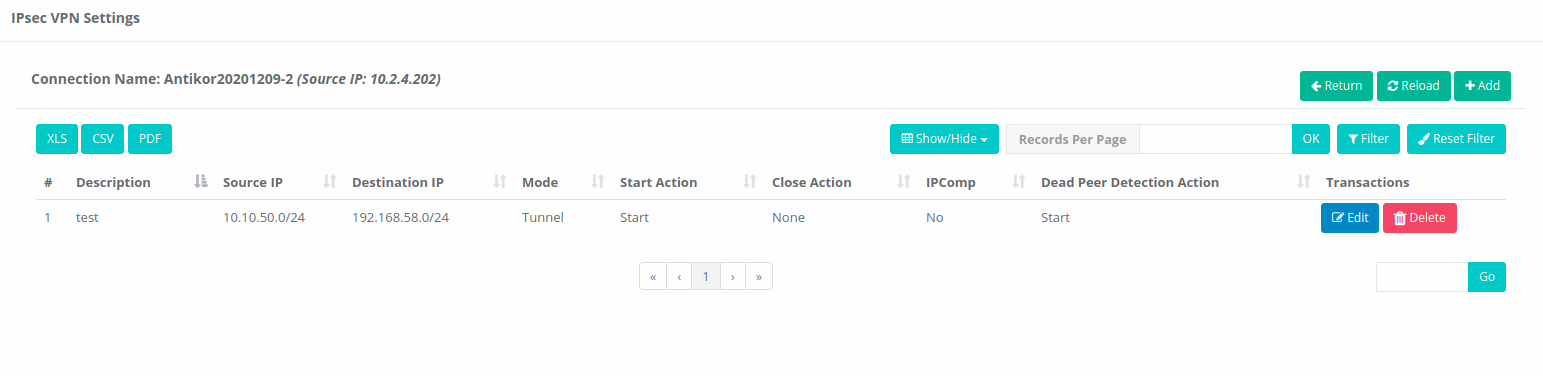
Task: Edit the test connection entry
Action: (1350, 218)
